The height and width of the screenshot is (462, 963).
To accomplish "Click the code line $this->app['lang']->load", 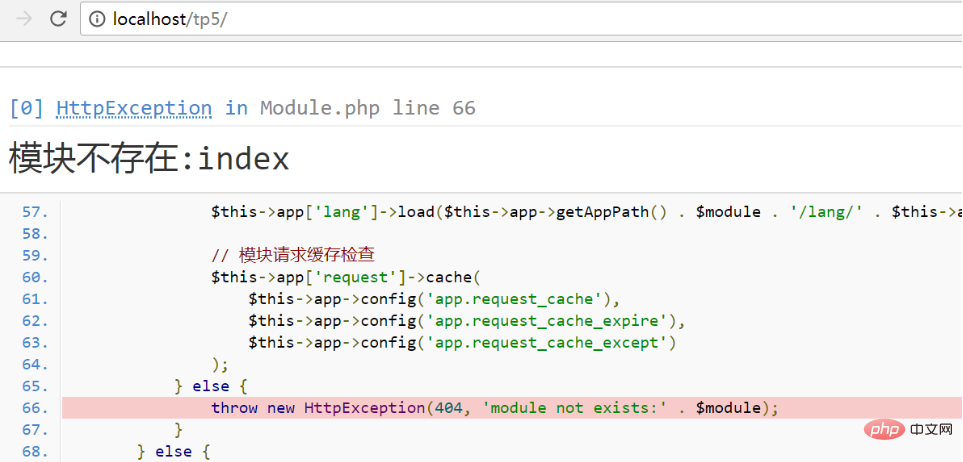I will click(x=587, y=213).
